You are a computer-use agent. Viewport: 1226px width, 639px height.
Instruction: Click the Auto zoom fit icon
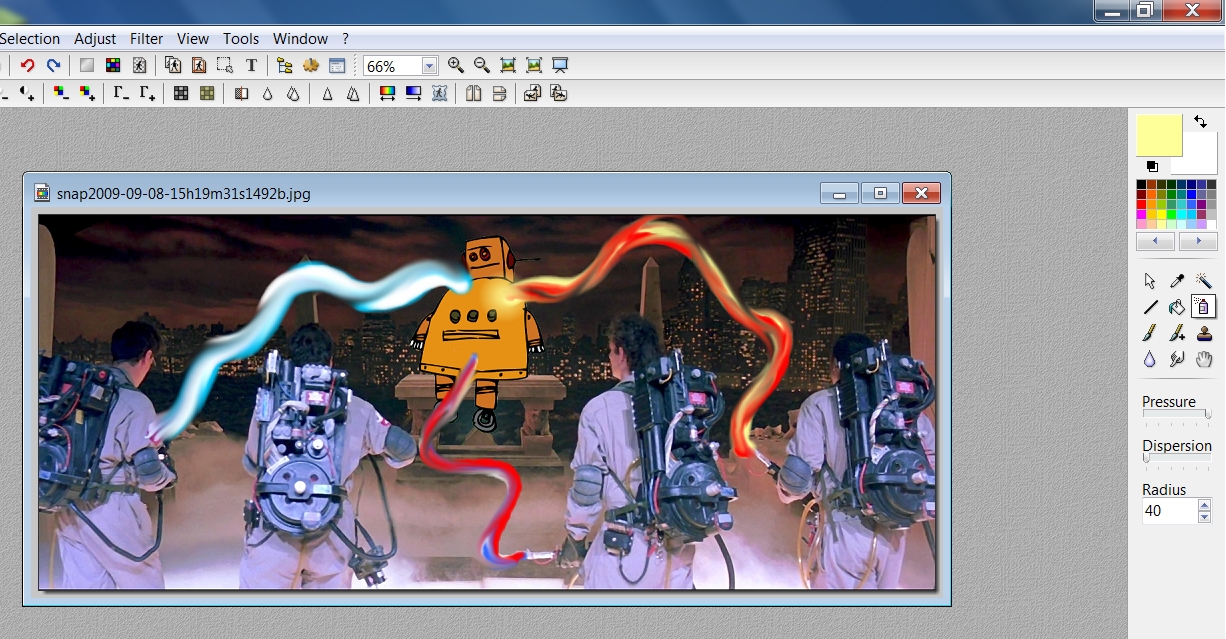pos(534,65)
